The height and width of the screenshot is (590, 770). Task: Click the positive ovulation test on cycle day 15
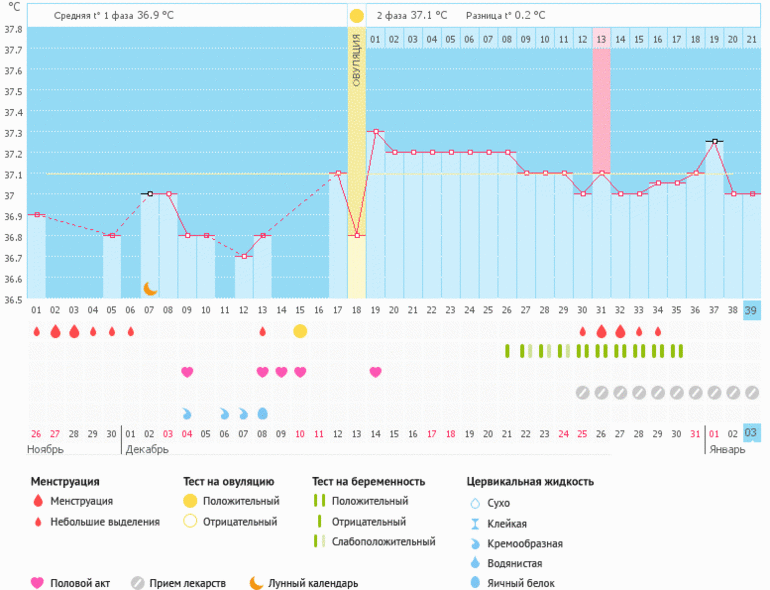point(300,331)
